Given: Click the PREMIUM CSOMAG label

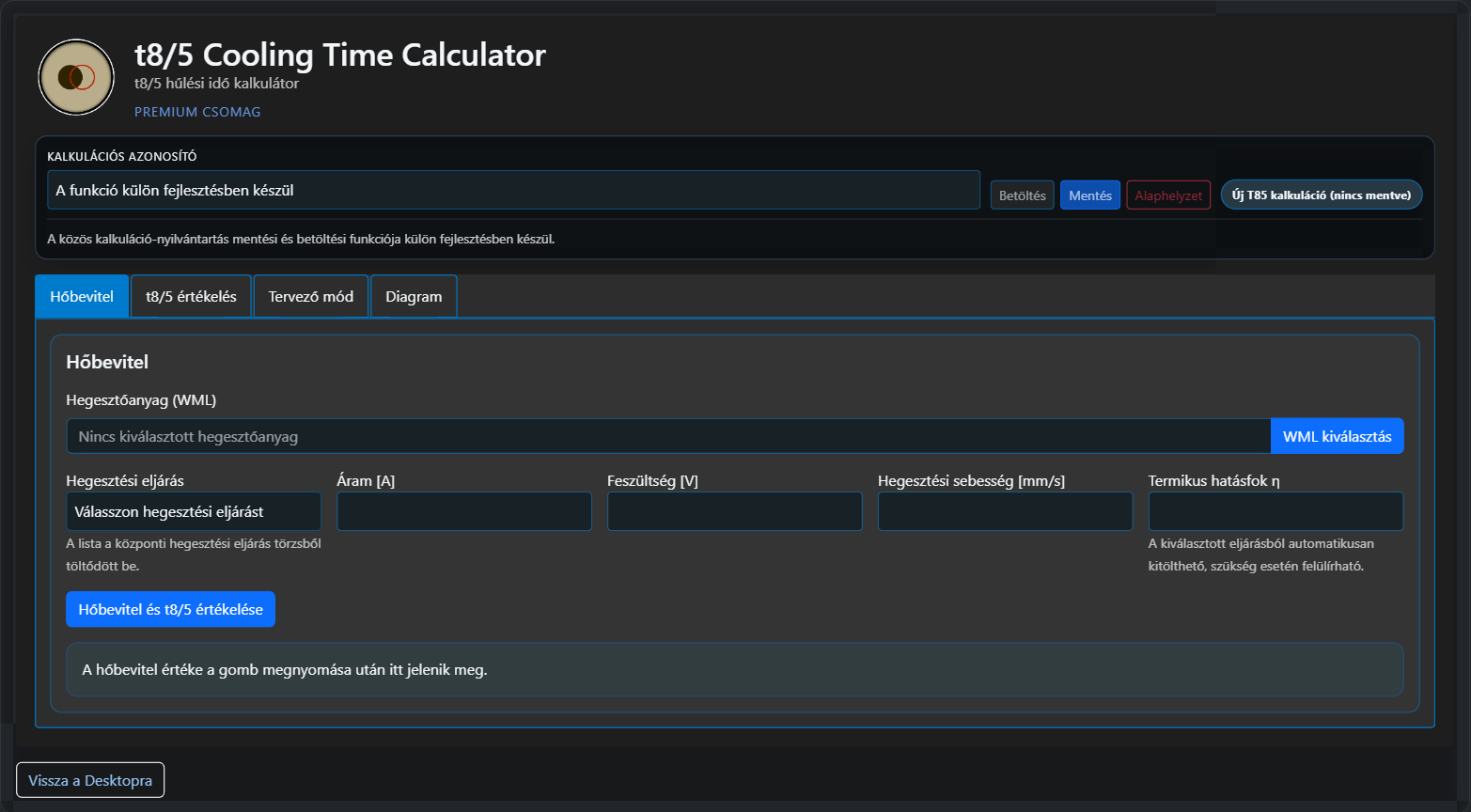Looking at the screenshot, I should (x=197, y=112).
